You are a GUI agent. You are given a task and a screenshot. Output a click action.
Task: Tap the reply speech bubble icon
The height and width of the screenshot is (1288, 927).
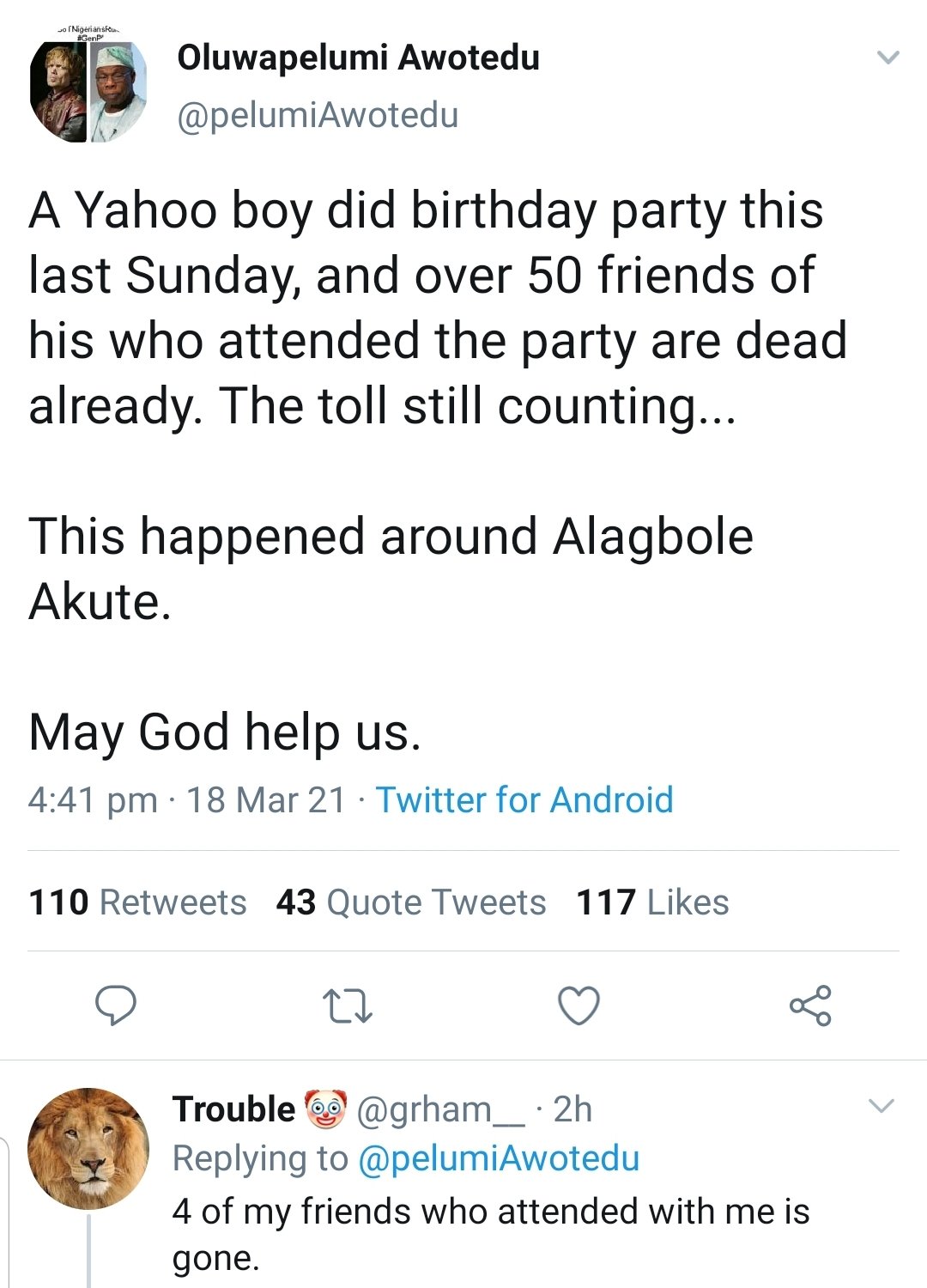115,1005
